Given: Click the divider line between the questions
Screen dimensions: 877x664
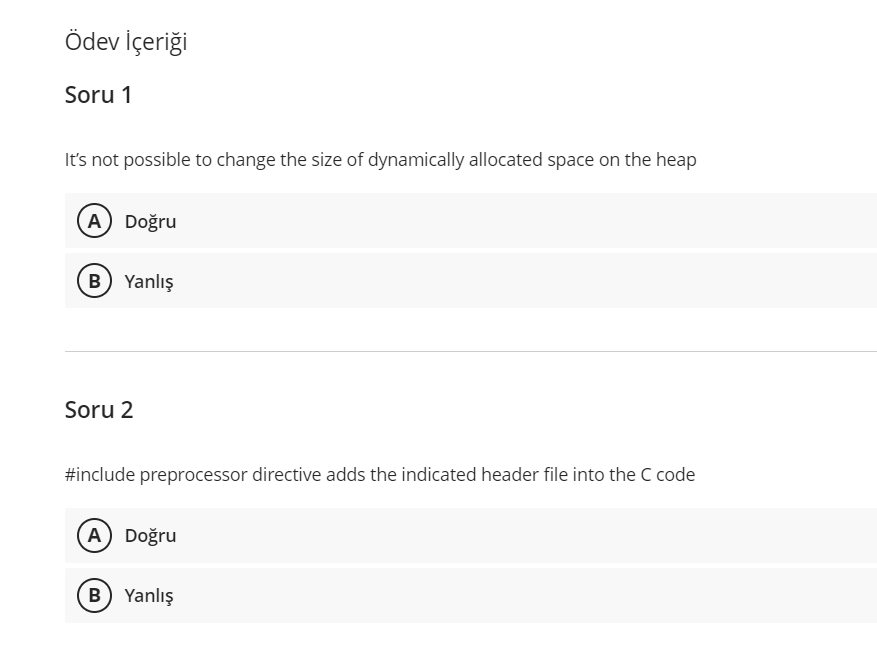Looking at the screenshot, I should [x=470, y=351].
